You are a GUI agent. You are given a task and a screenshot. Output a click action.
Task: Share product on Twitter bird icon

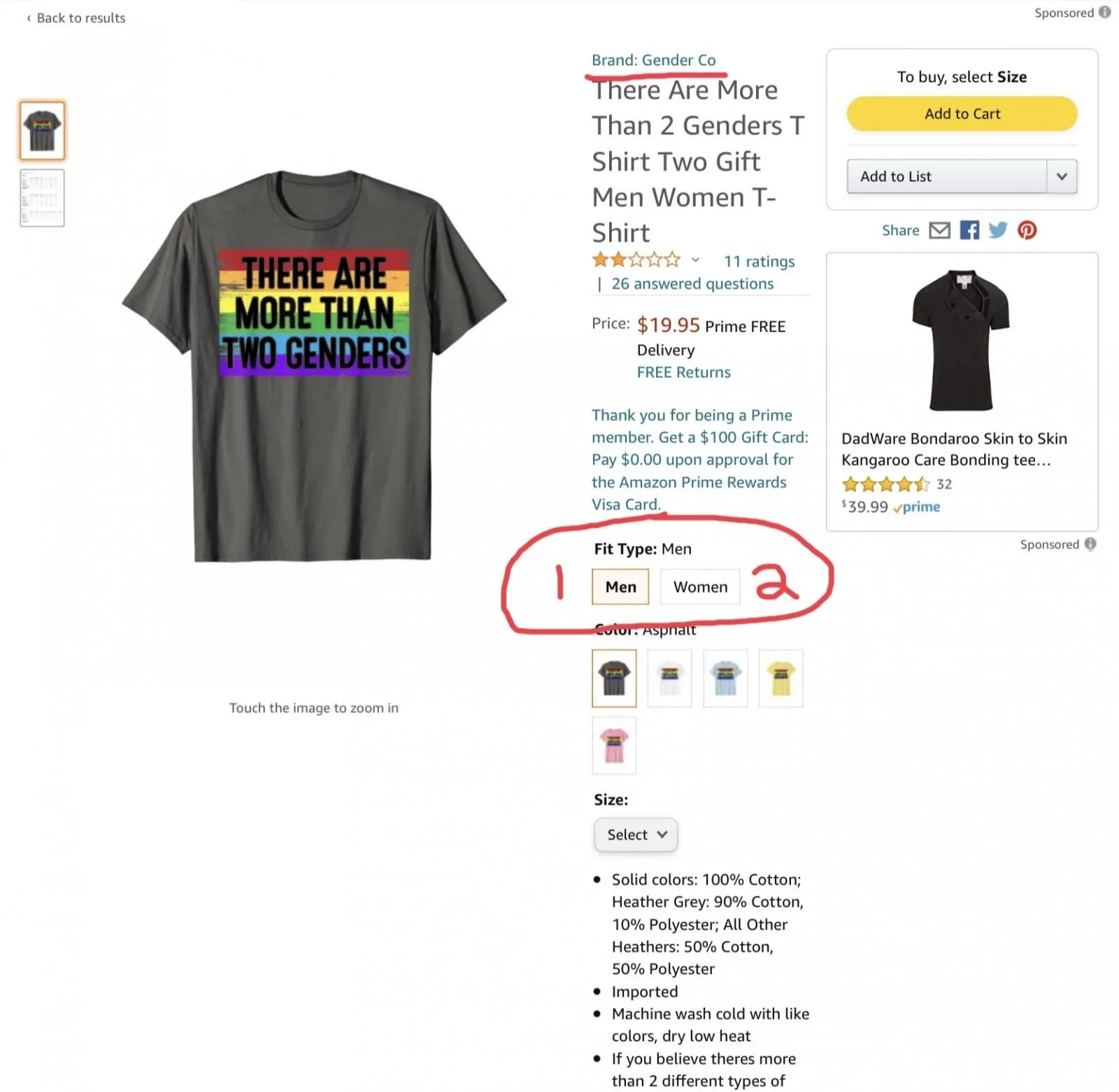pyautogui.click(x=998, y=230)
